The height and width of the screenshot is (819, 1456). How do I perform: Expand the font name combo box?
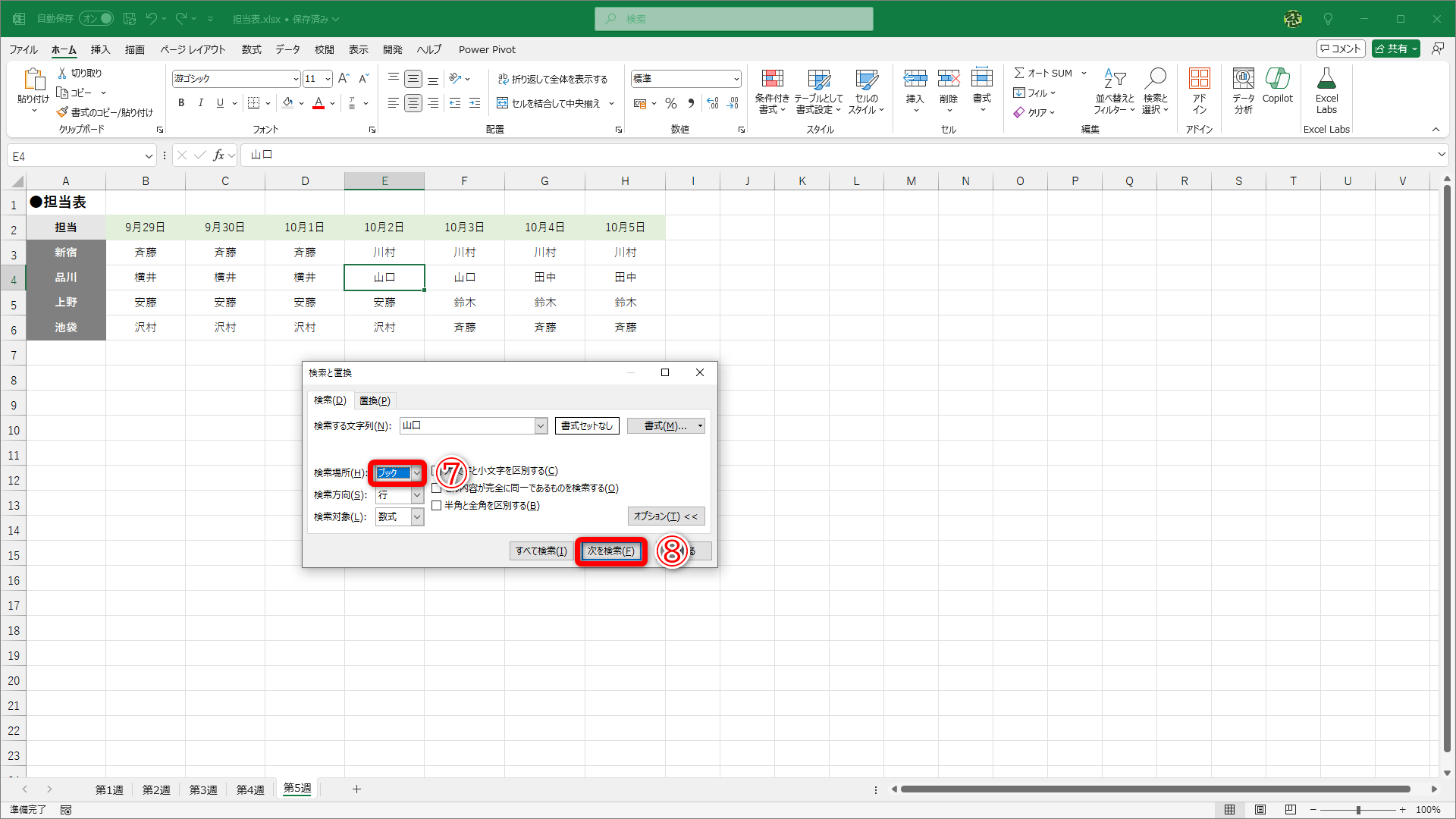[296, 79]
